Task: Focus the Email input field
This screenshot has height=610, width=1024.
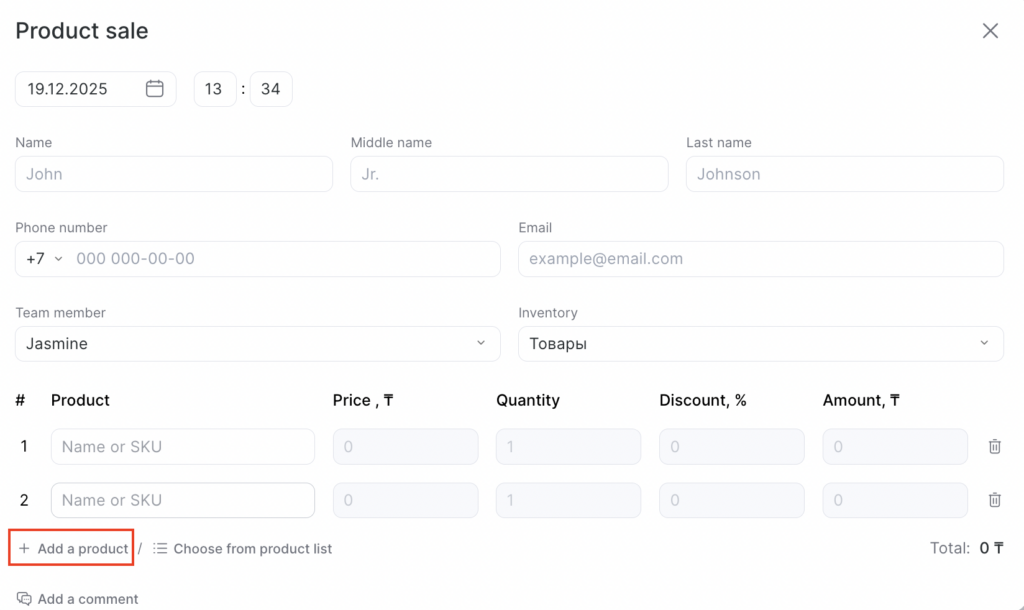Action: click(x=760, y=259)
